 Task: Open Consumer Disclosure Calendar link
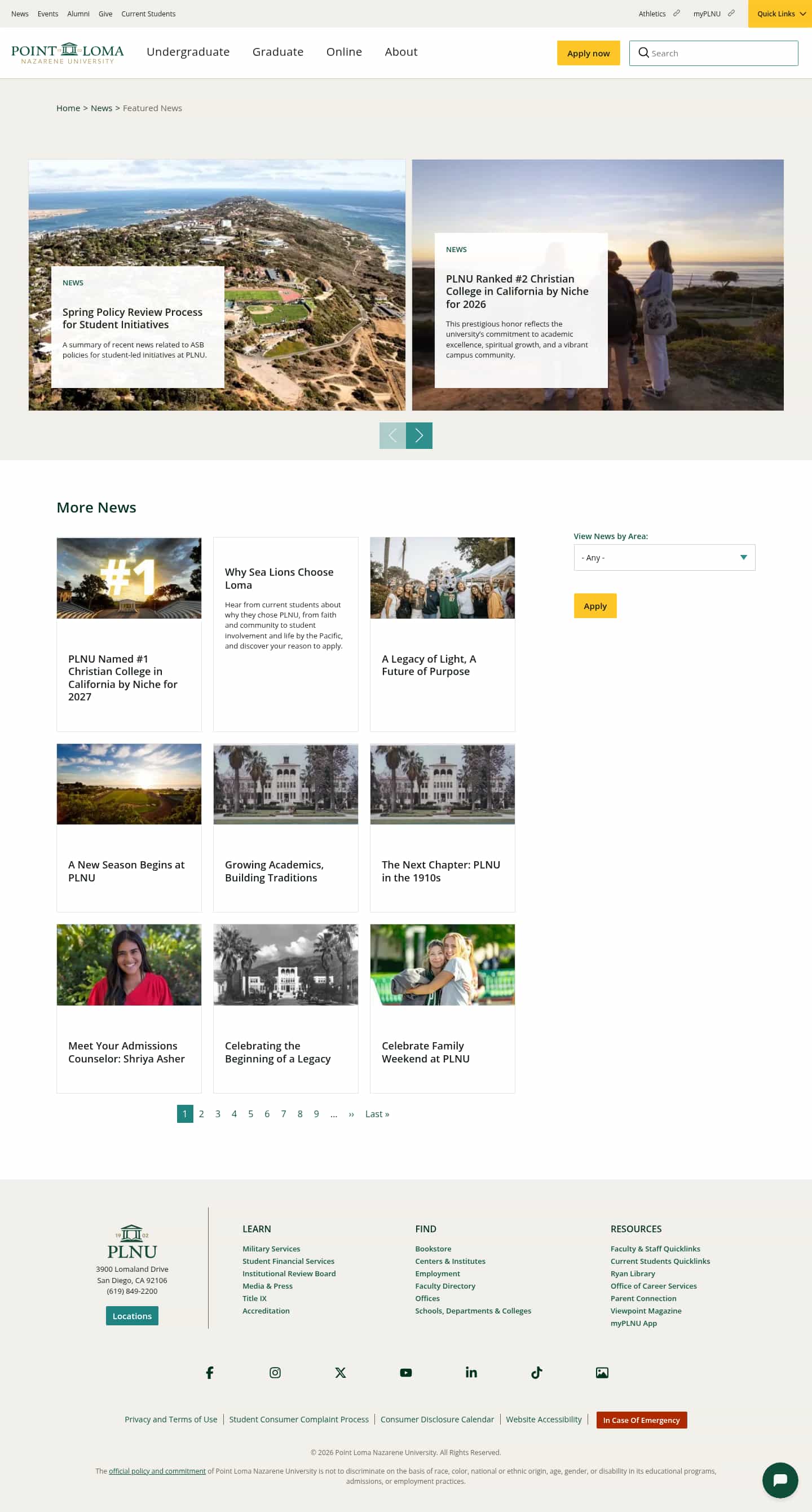click(x=437, y=1420)
